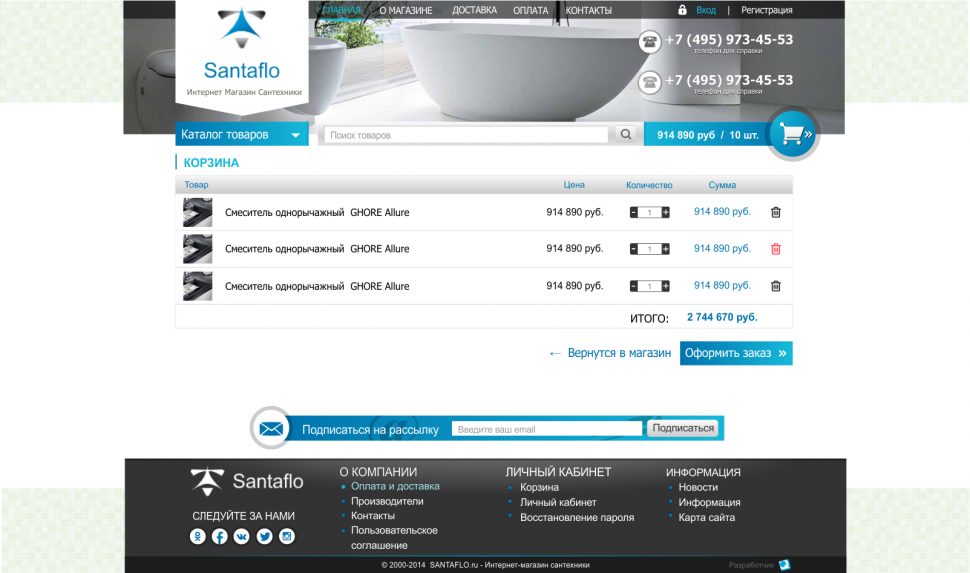Screen dimensions: 970x573
Task: Open footer link Информация
Action: pos(709,502)
